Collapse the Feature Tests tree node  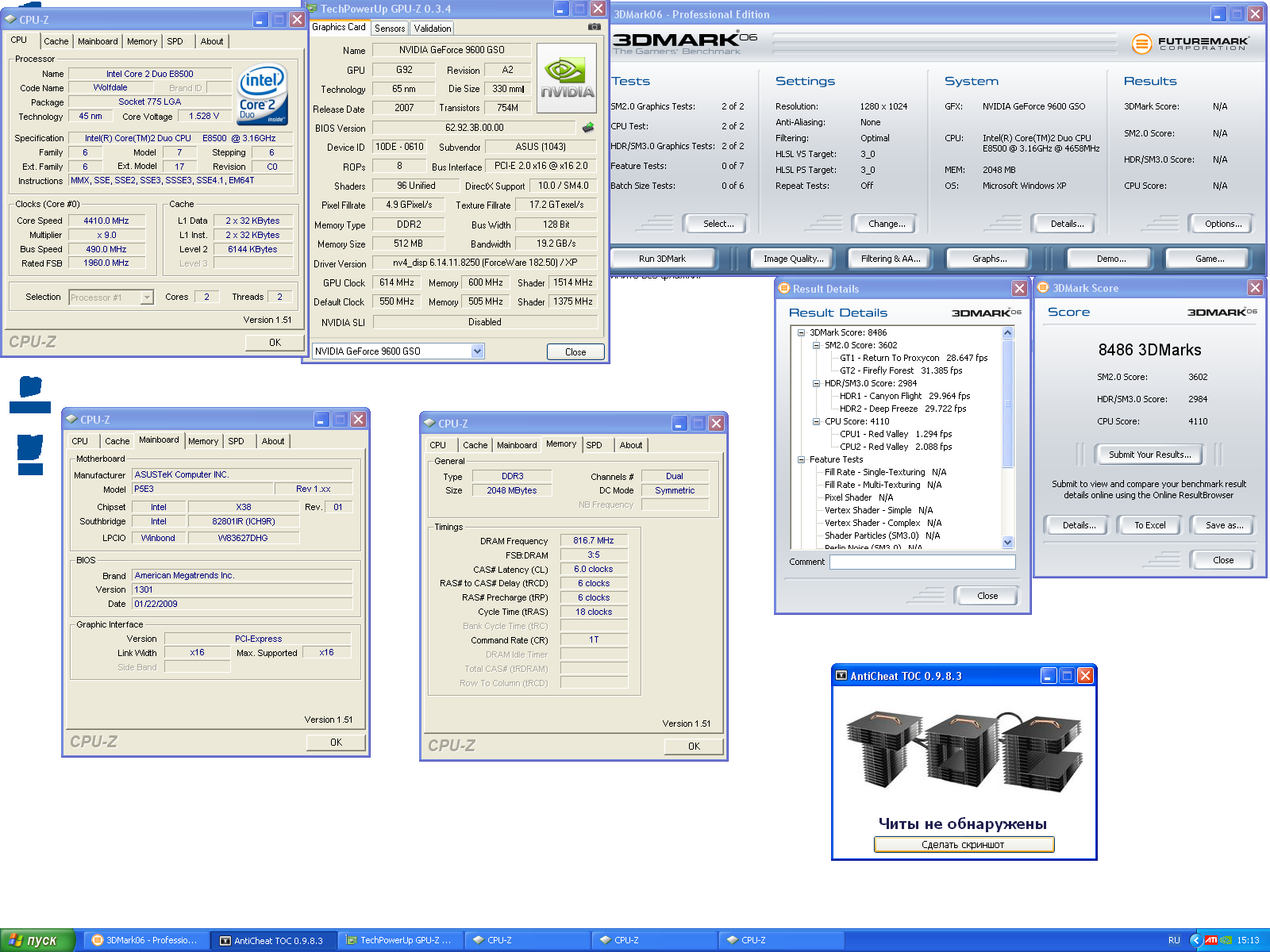801,459
